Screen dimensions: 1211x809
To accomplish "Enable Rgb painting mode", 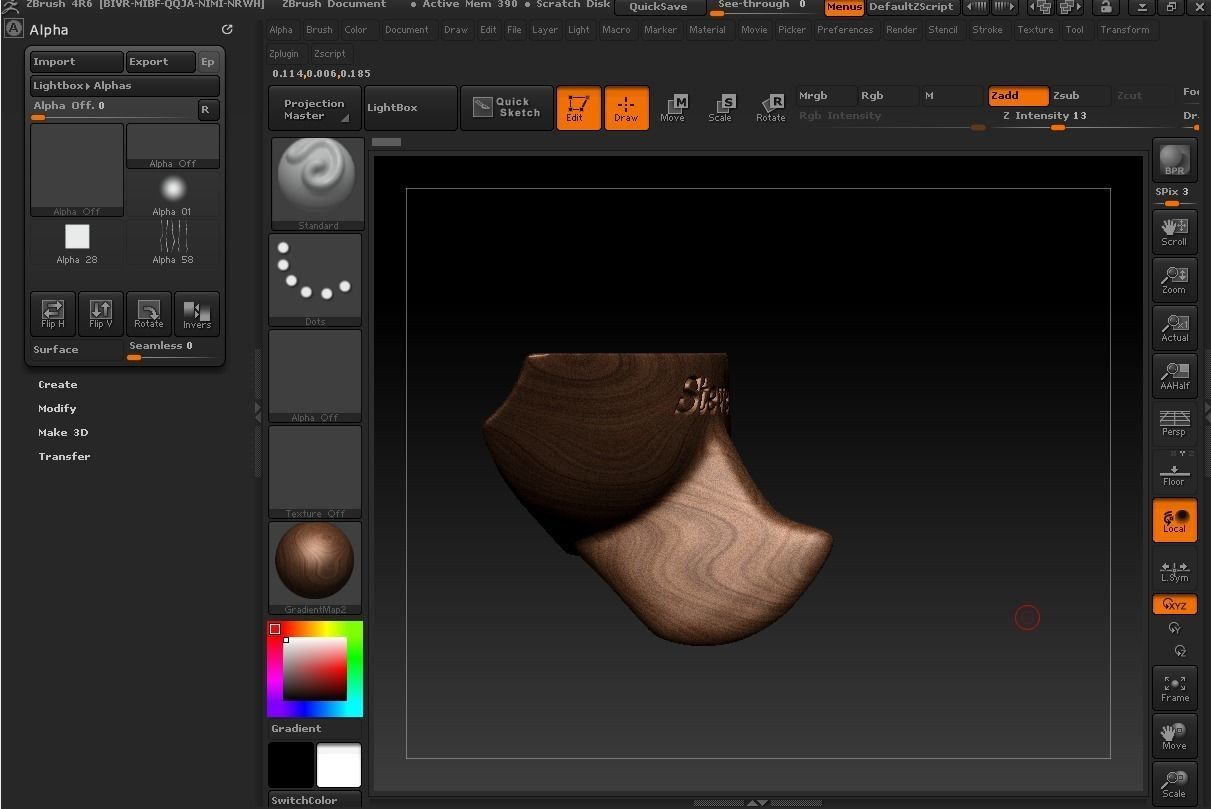I will click(x=888, y=96).
